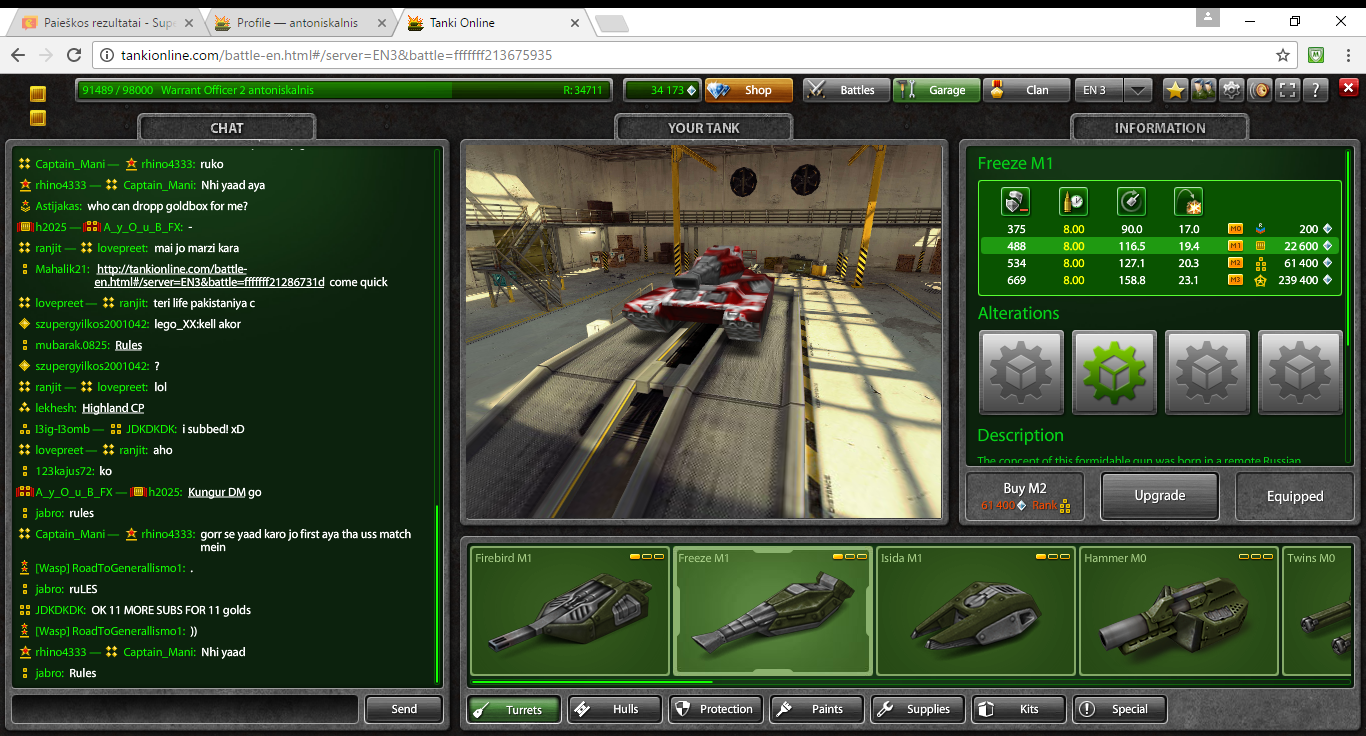Select the Freeze M1 turret card

point(773,611)
